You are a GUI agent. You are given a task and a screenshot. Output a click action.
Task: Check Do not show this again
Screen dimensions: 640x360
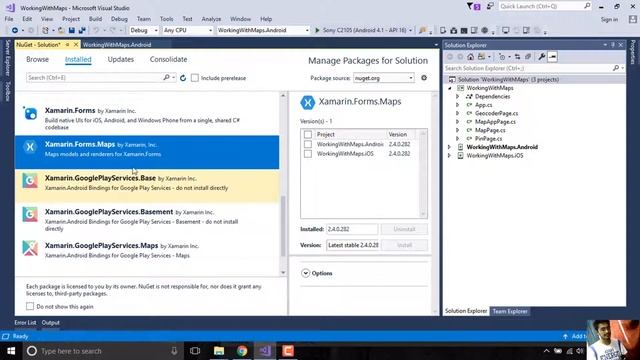[x=30, y=306]
